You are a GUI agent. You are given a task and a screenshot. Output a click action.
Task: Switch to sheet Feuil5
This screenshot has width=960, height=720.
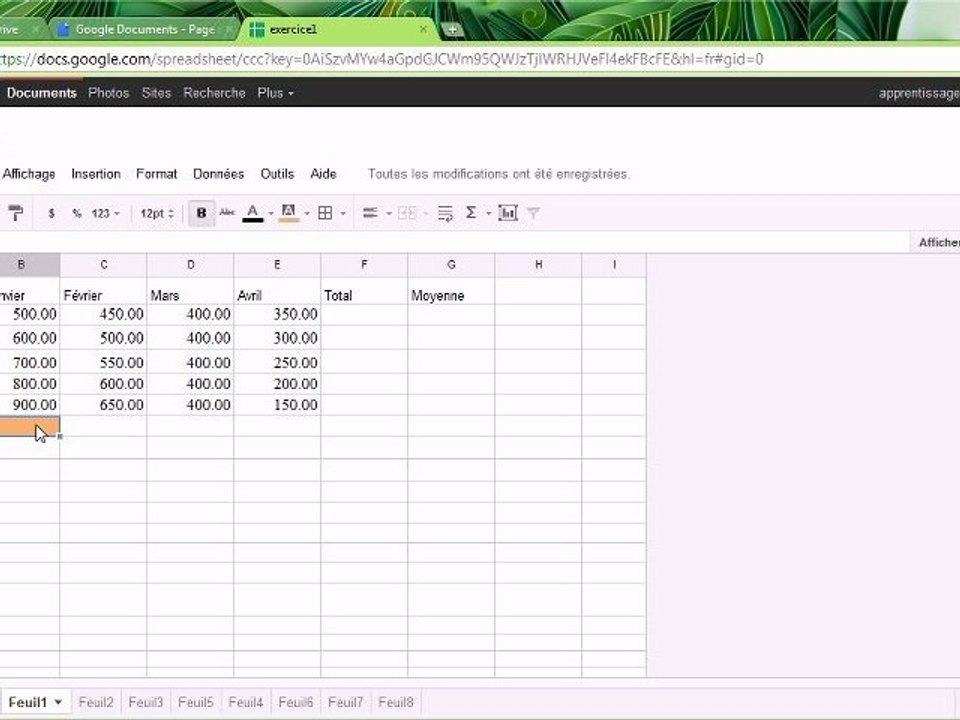[x=196, y=702]
